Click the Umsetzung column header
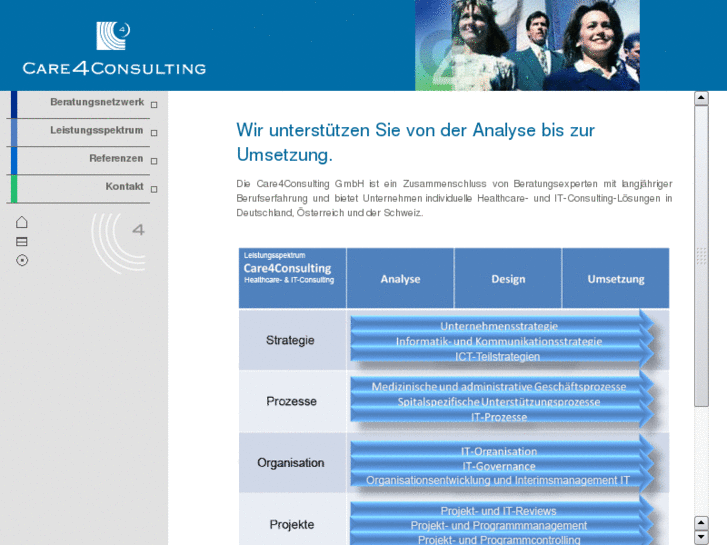727x545 pixels. click(616, 278)
